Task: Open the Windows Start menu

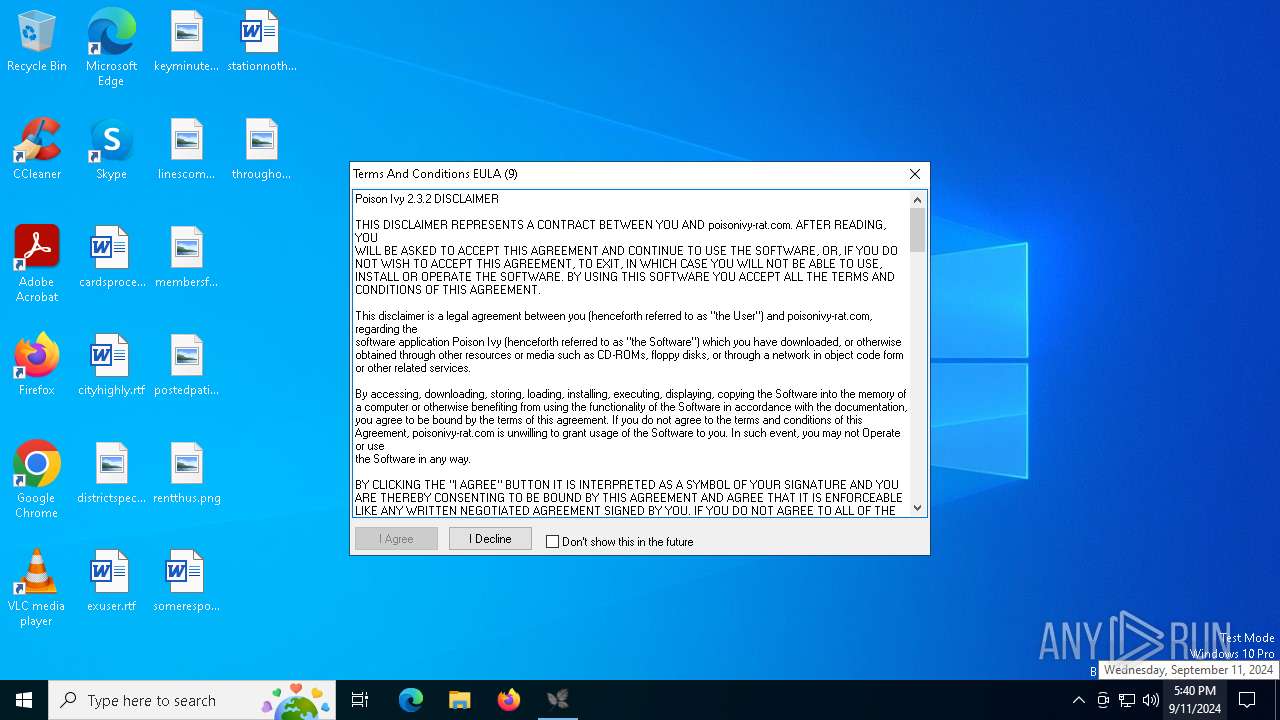Action: click(24, 700)
